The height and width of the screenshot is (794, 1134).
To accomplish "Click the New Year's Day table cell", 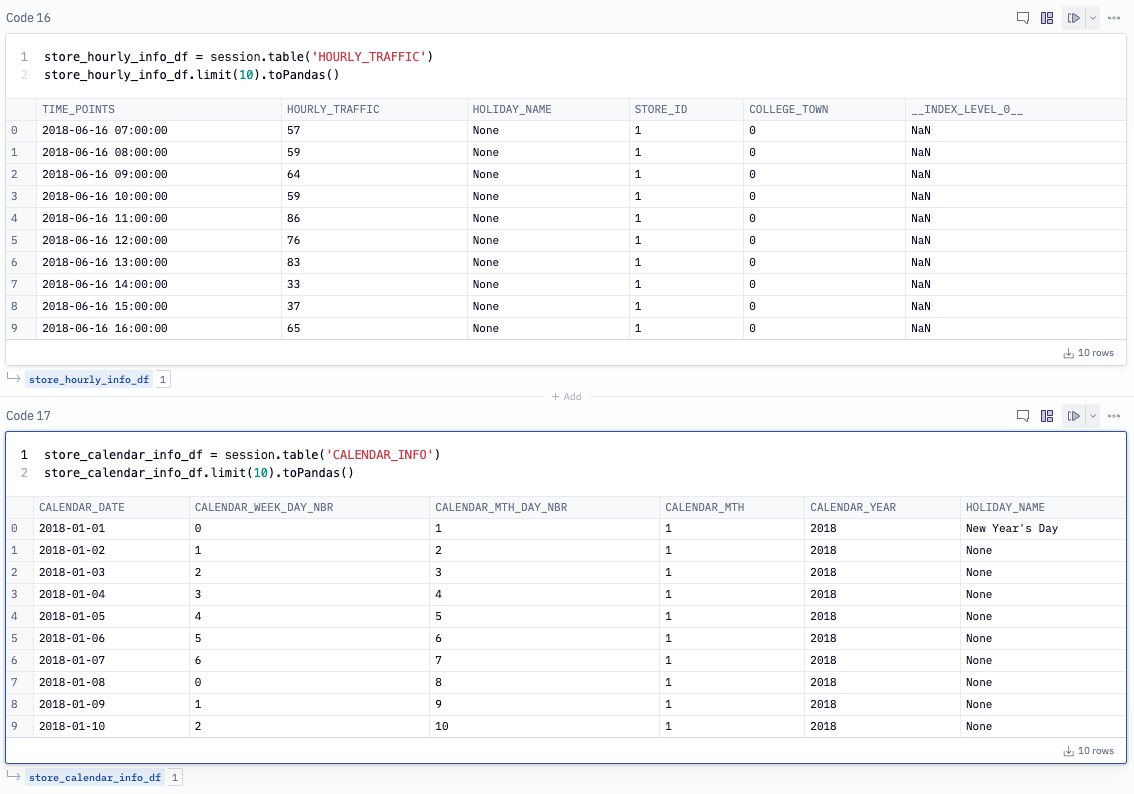I will pyautogui.click(x=1011, y=528).
